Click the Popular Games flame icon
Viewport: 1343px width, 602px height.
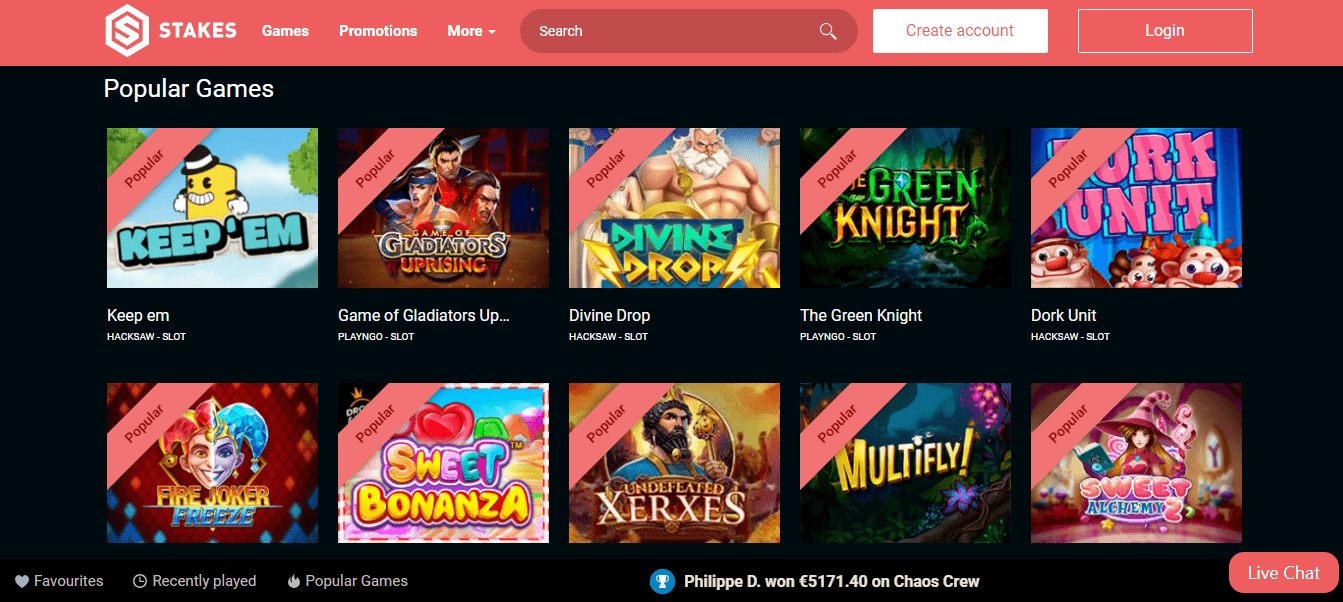[294, 581]
